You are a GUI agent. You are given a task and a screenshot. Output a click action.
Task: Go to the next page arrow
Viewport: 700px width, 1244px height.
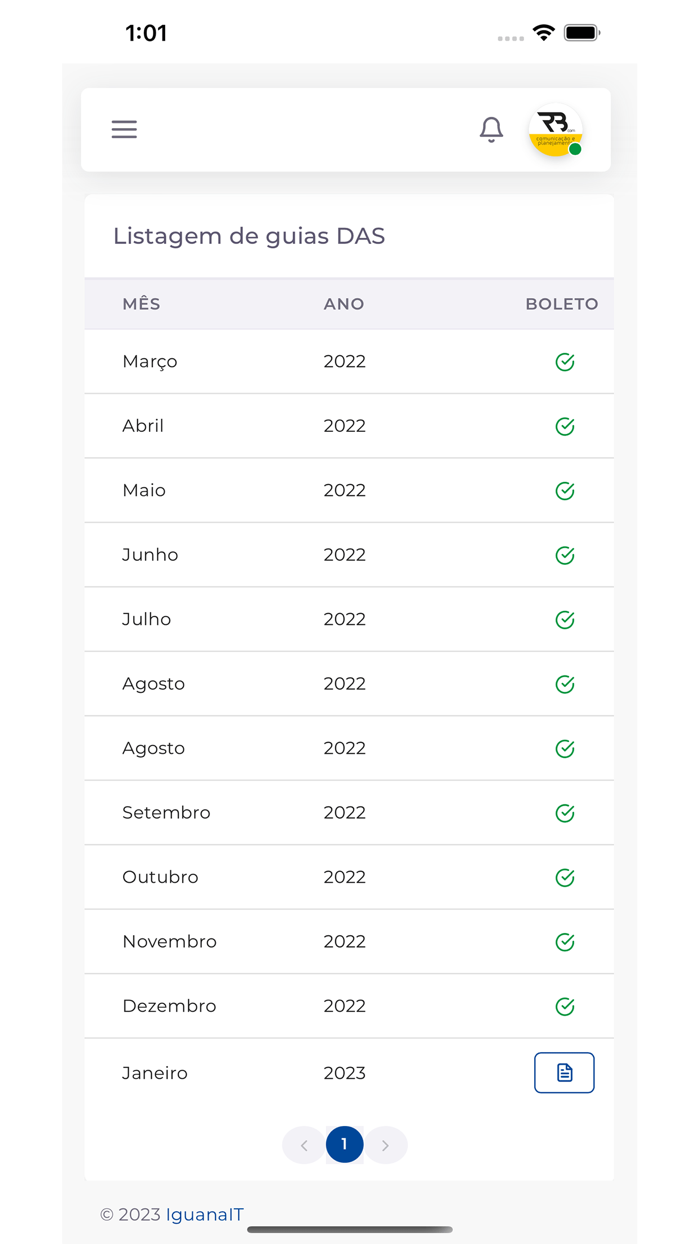(x=386, y=1145)
